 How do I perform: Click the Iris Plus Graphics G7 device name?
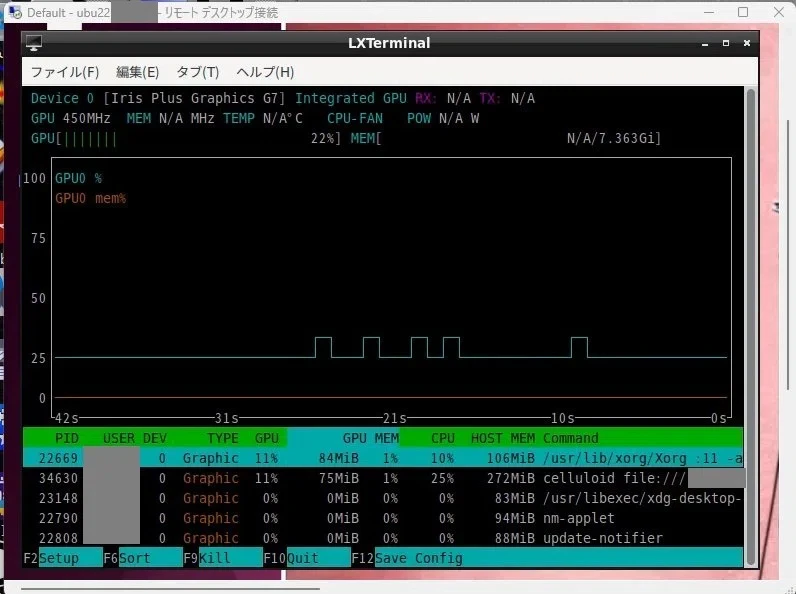194,98
